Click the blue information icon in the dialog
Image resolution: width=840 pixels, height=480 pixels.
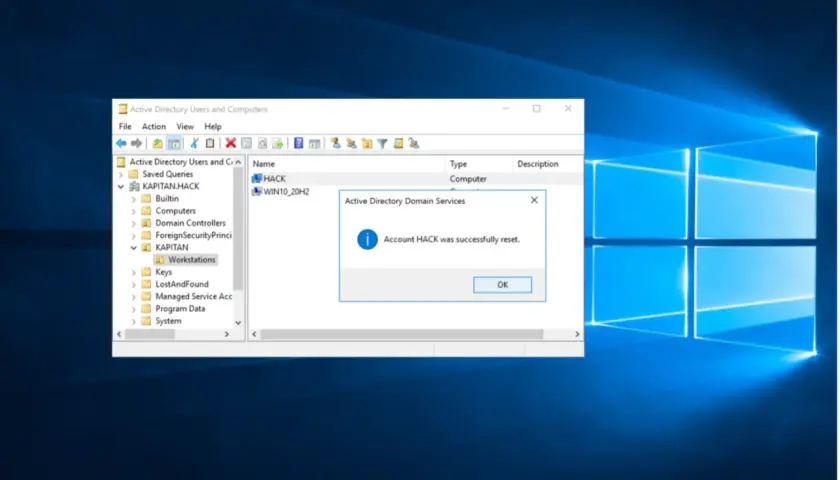coord(368,239)
